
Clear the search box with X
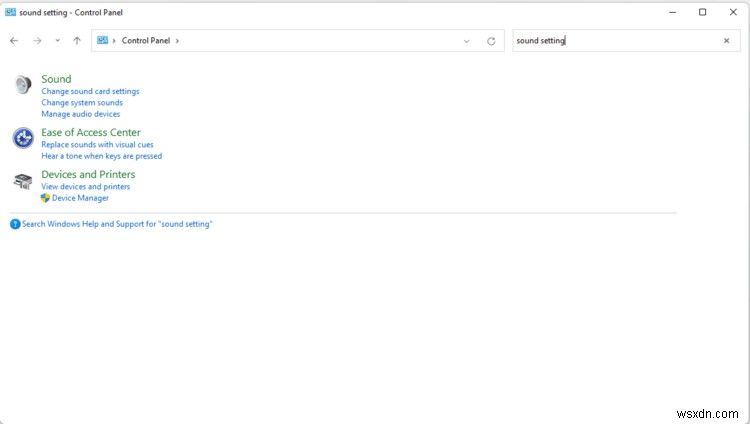pyautogui.click(x=726, y=41)
